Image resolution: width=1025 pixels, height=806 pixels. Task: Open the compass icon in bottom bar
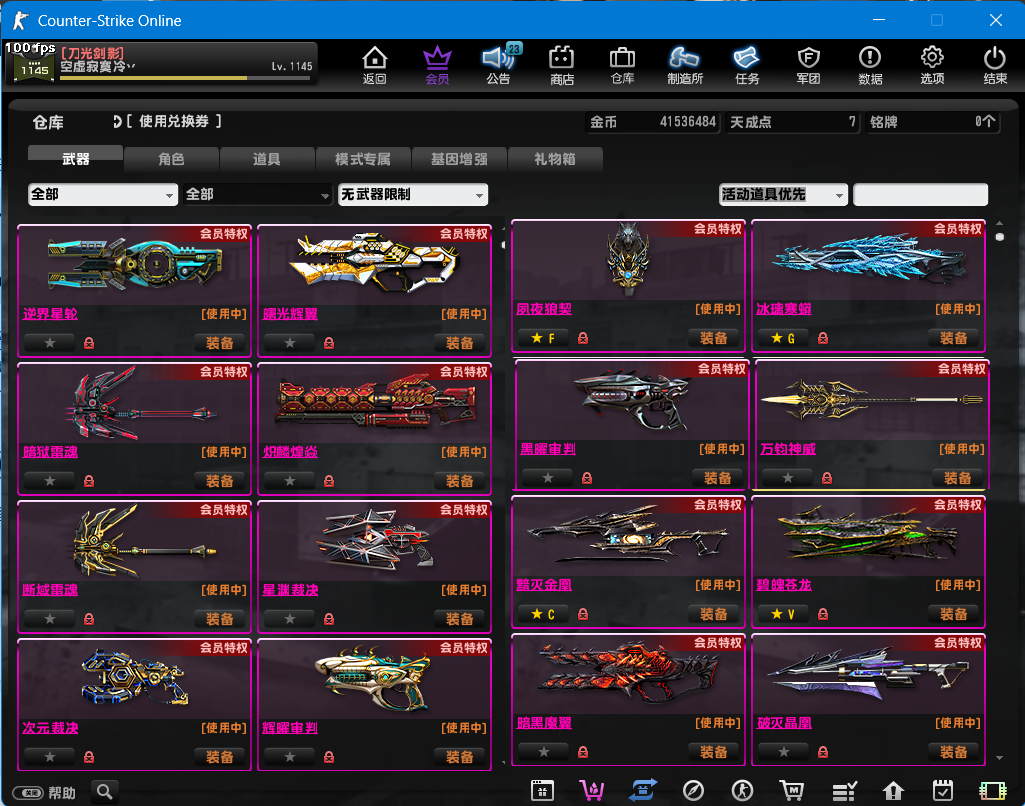(693, 791)
